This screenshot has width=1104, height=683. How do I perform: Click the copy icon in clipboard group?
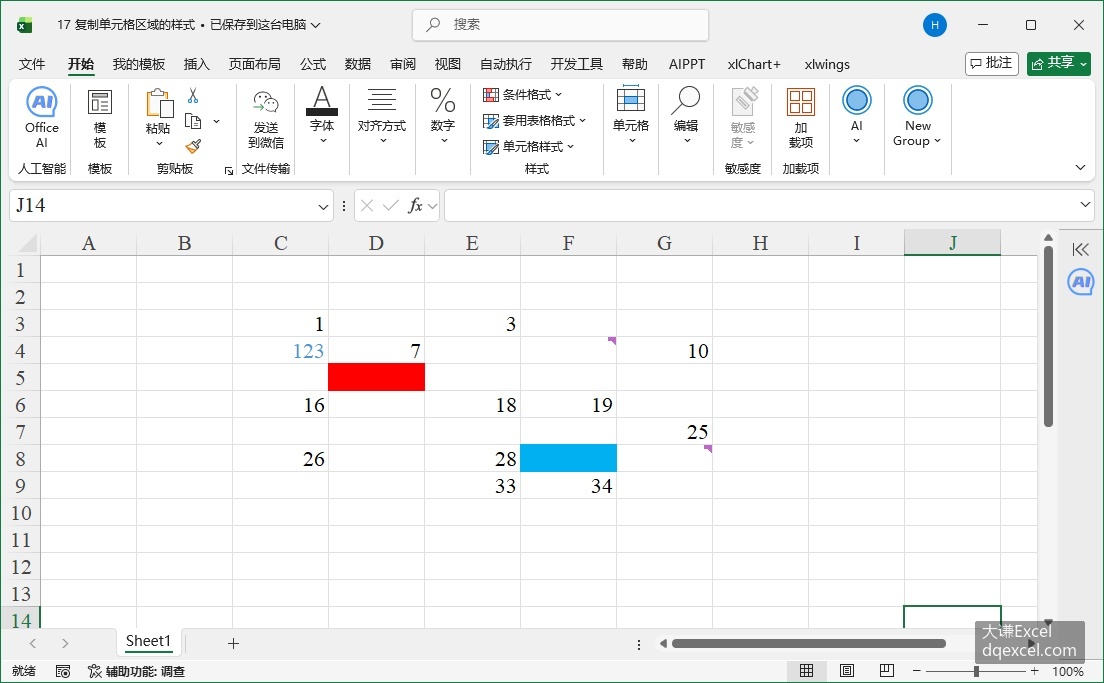point(193,121)
